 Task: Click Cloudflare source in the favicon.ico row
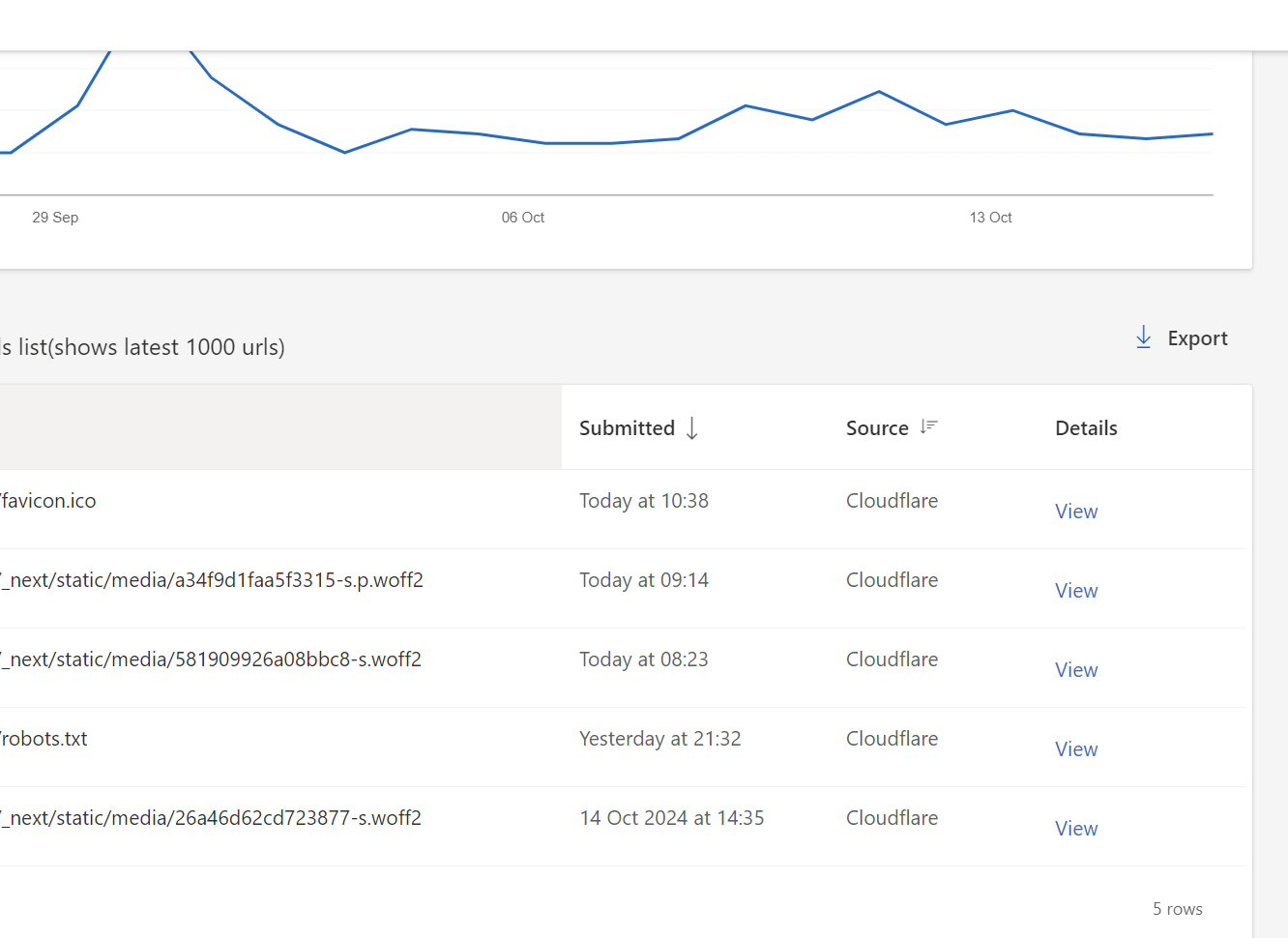892,501
